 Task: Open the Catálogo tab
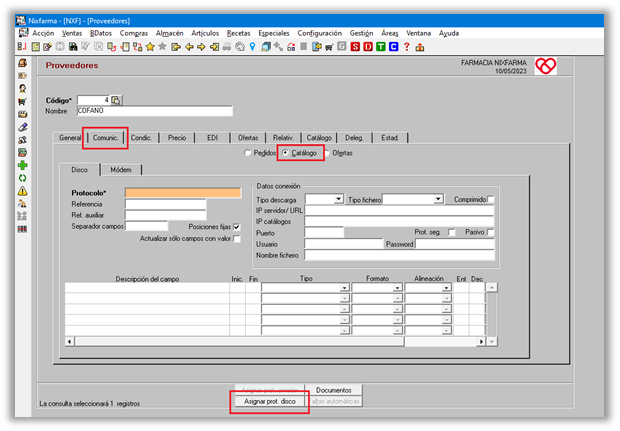coord(319,138)
